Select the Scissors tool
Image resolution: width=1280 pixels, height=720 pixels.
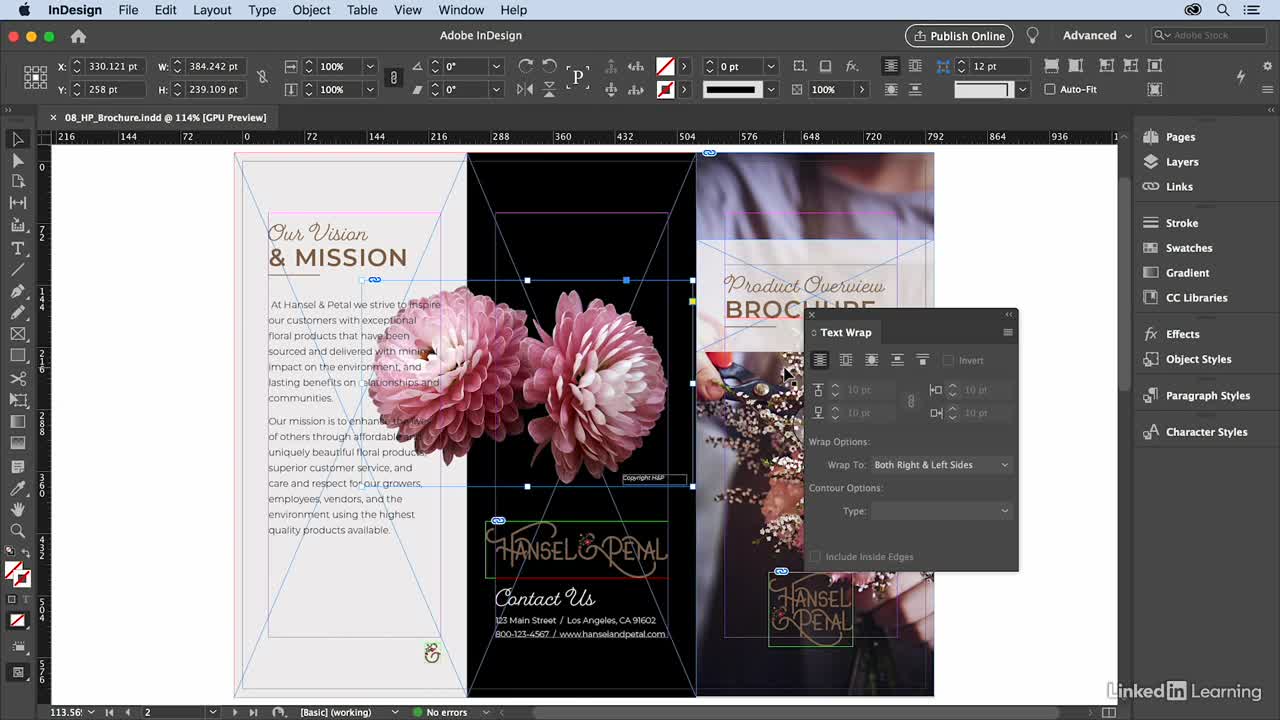(x=18, y=378)
